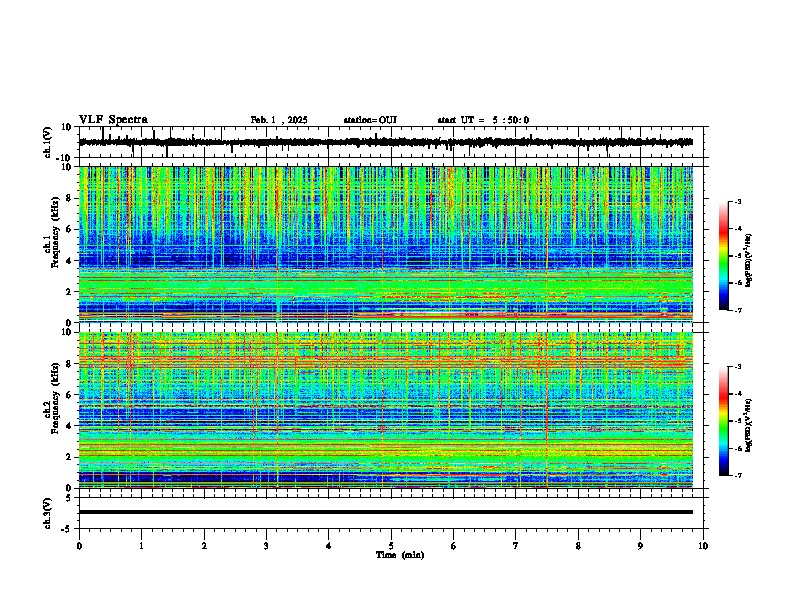Click the '-7' label on ch.1 color bar

(738, 310)
